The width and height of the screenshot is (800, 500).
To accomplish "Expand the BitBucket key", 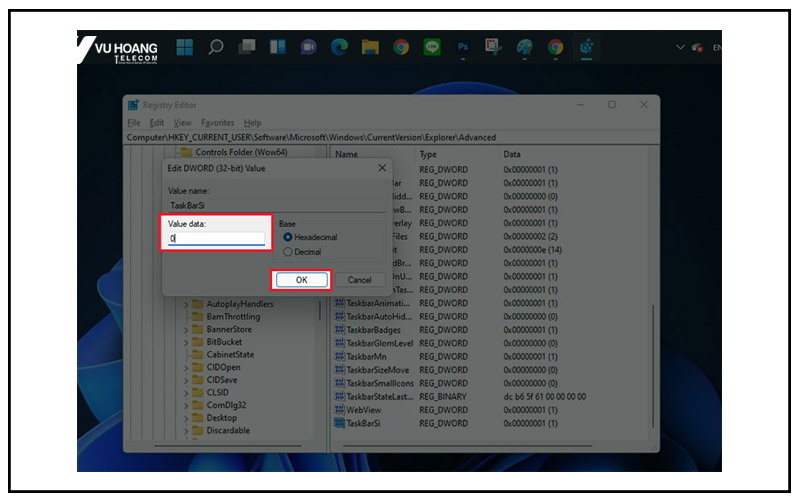I will (x=186, y=343).
